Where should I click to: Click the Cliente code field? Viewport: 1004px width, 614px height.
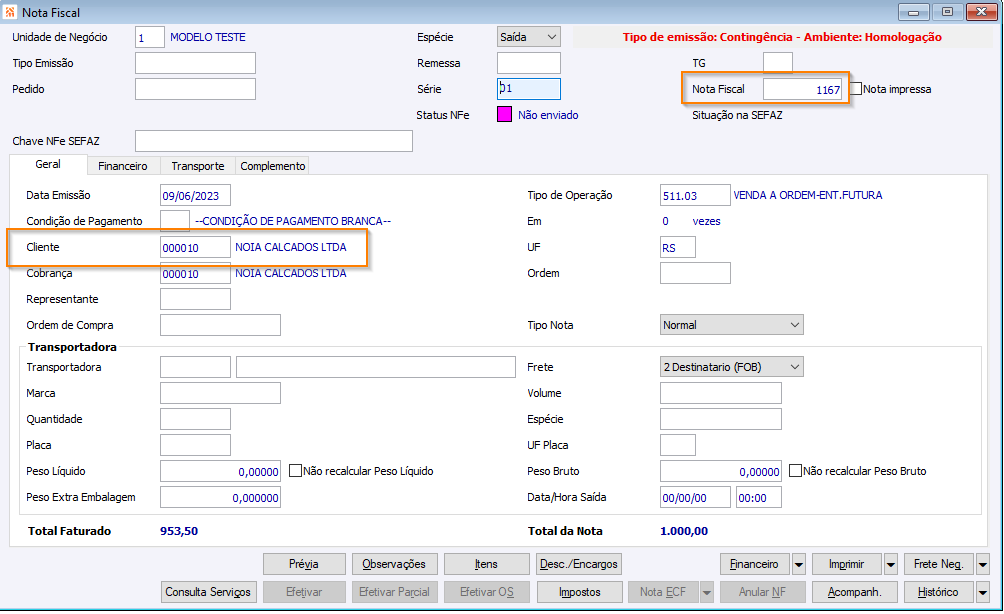(x=195, y=247)
